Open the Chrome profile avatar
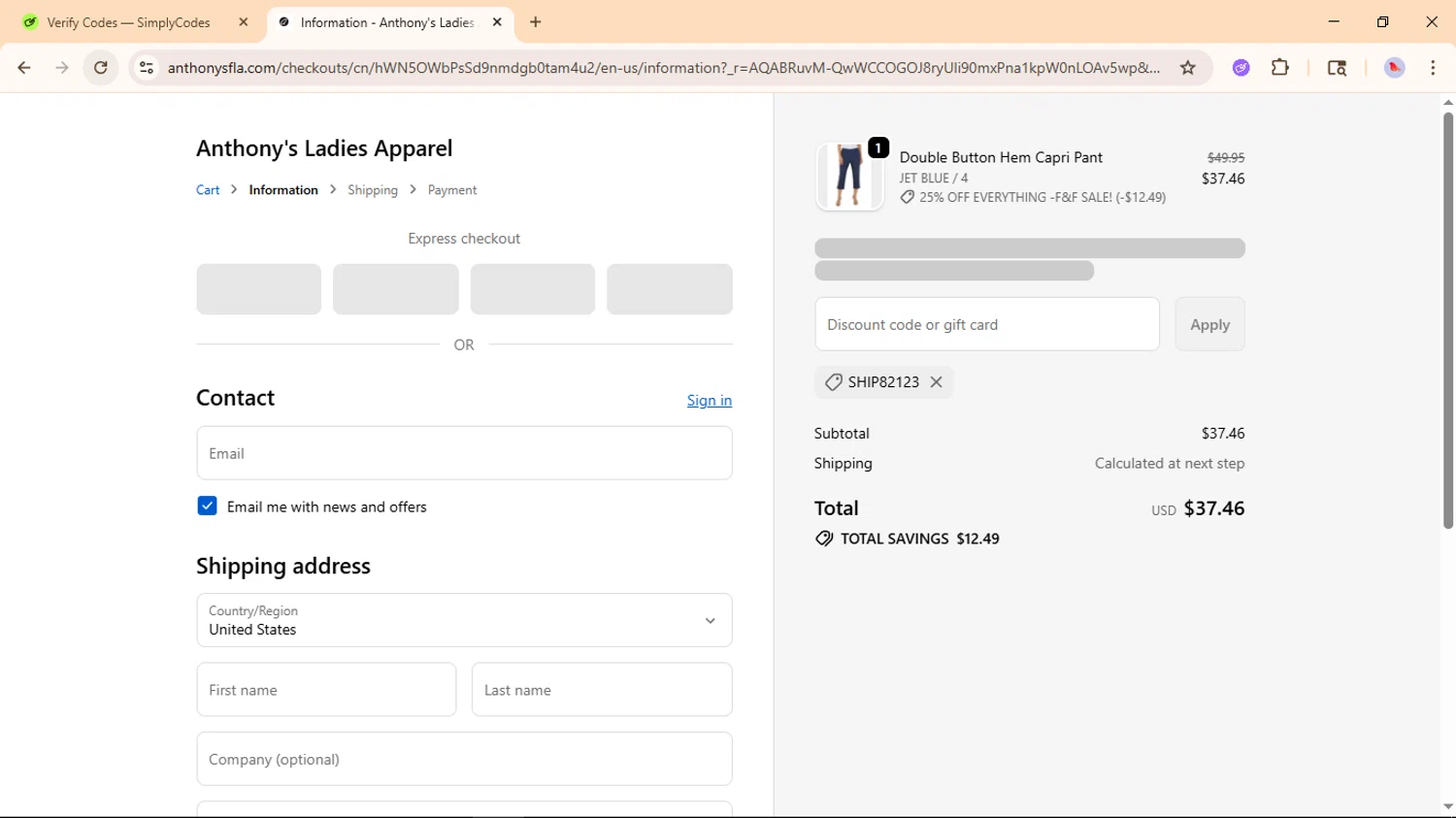This screenshot has width=1456, height=818. (x=1395, y=68)
